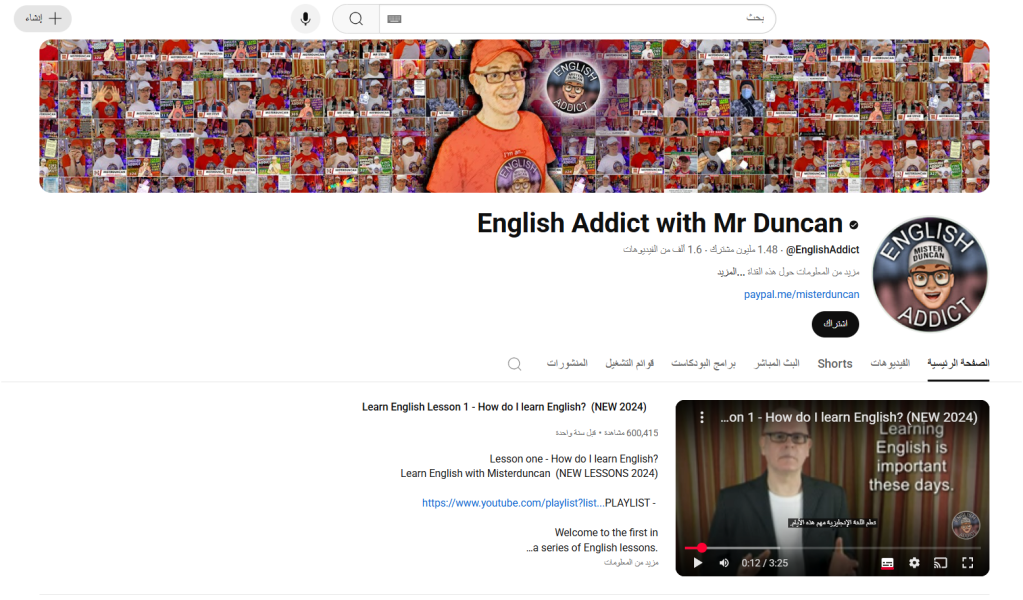The height and width of the screenshot is (600, 1023).
Task: Enter fullscreen with the fullscreen icon
Action: click(968, 563)
